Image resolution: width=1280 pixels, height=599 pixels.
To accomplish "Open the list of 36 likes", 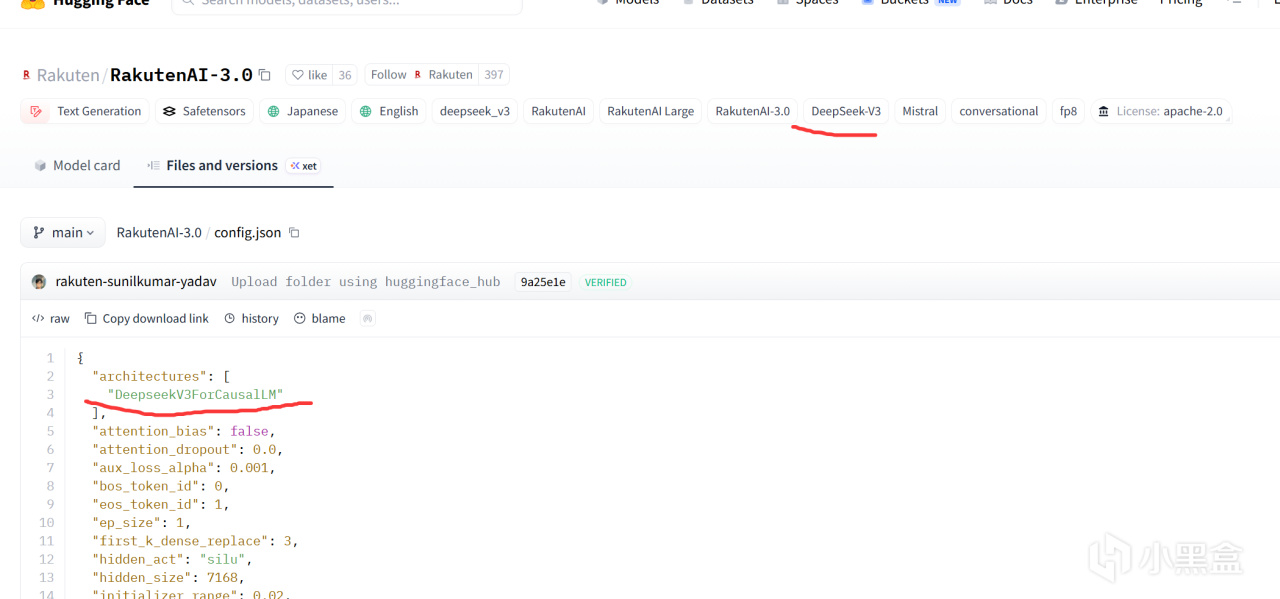I will coord(345,75).
